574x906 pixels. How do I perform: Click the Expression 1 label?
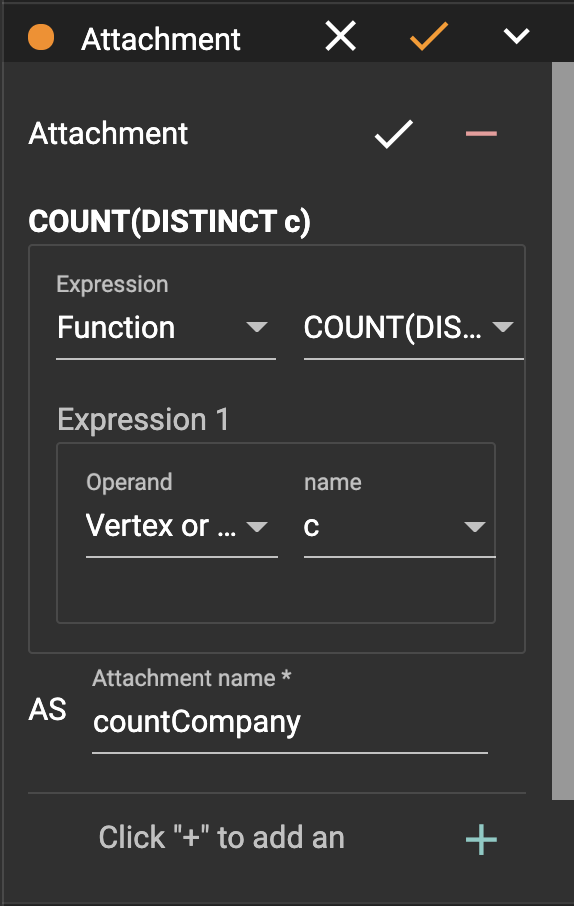click(143, 419)
